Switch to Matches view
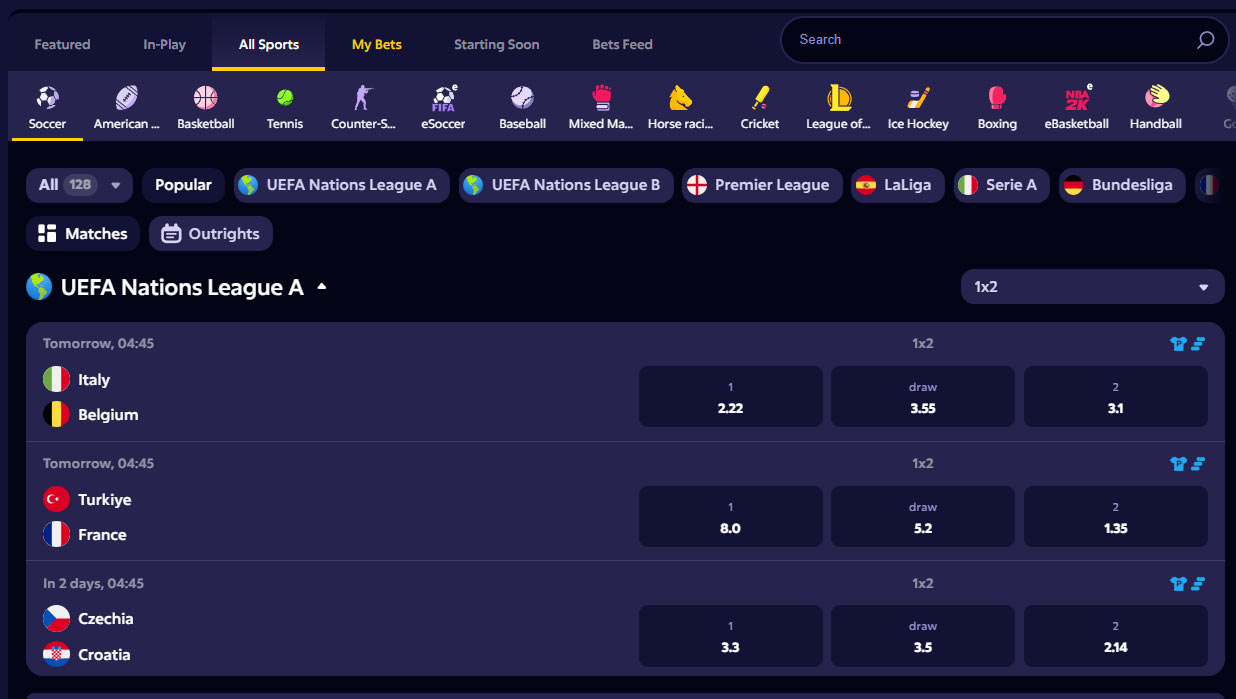Image resolution: width=1236 pixels, height=699 pixels. click(x=83, y=234)
